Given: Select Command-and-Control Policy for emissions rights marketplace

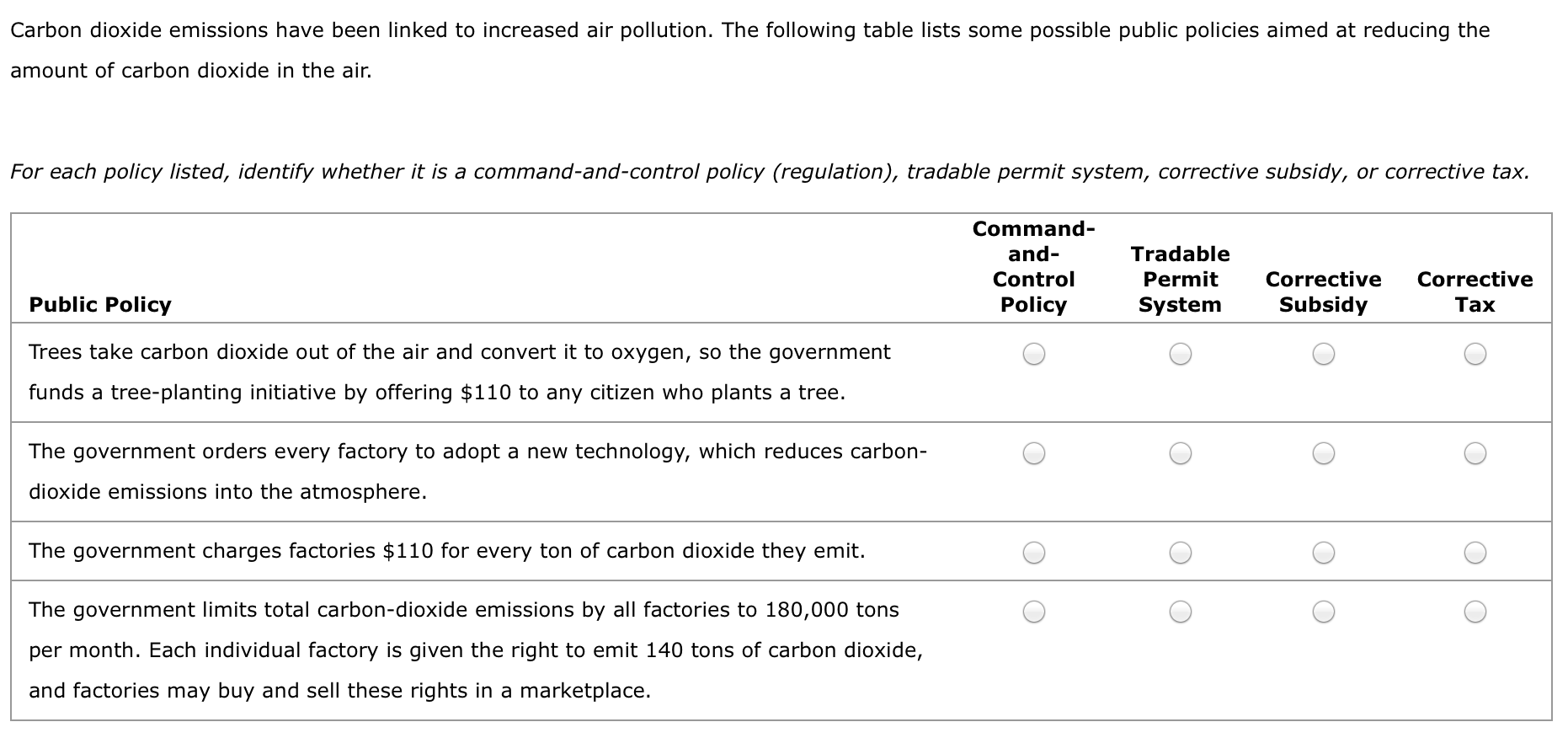Looking at the screenshot, I should (x=1035, y=612).
